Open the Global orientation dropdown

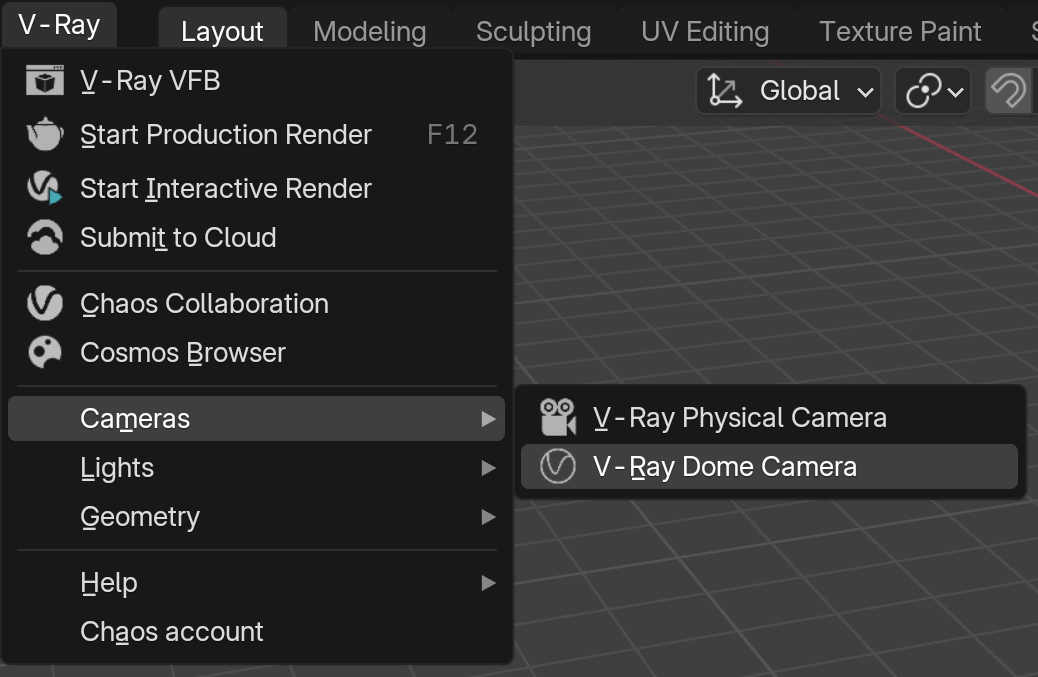(788, 91)
